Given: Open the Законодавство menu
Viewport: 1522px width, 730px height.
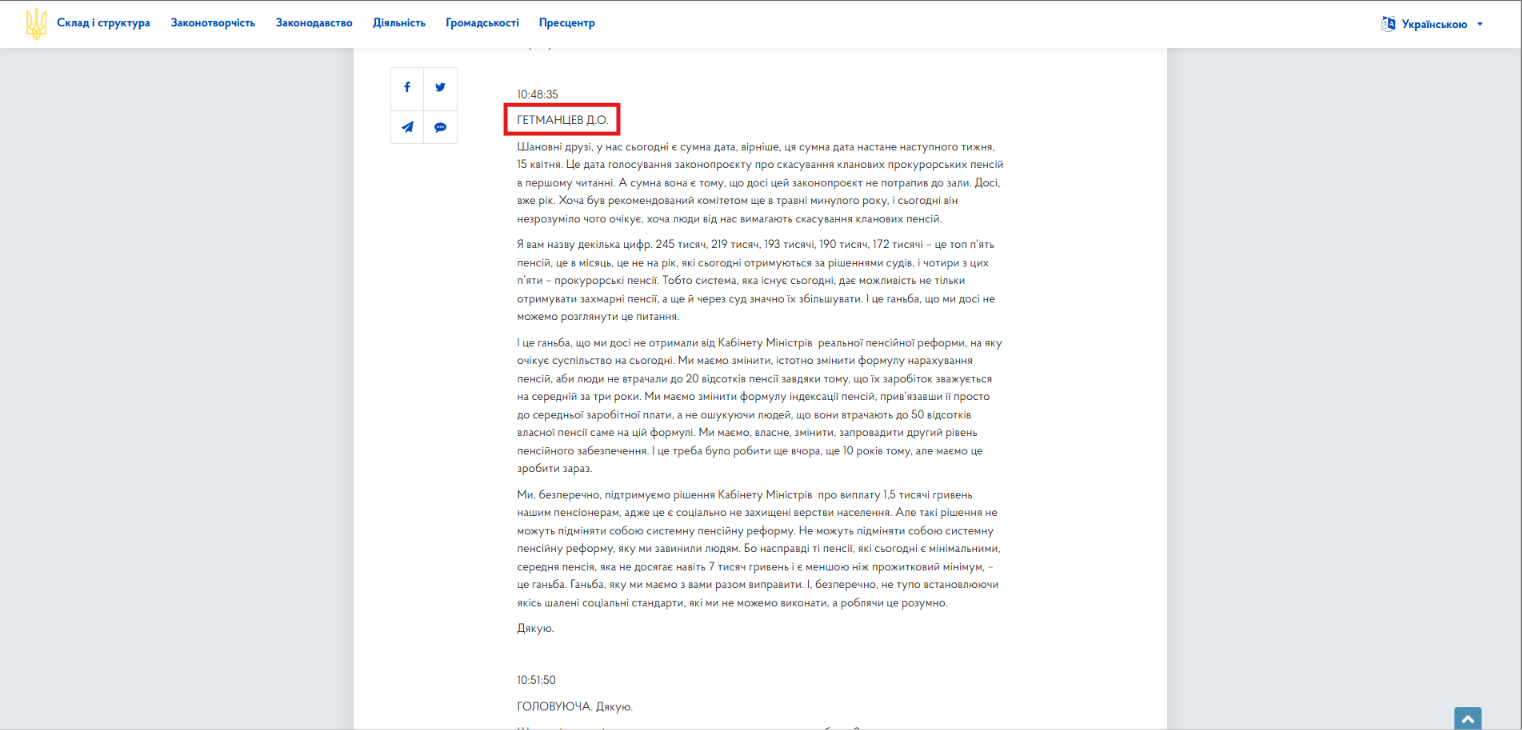Looking at the screenshot, I should point(314,23).
